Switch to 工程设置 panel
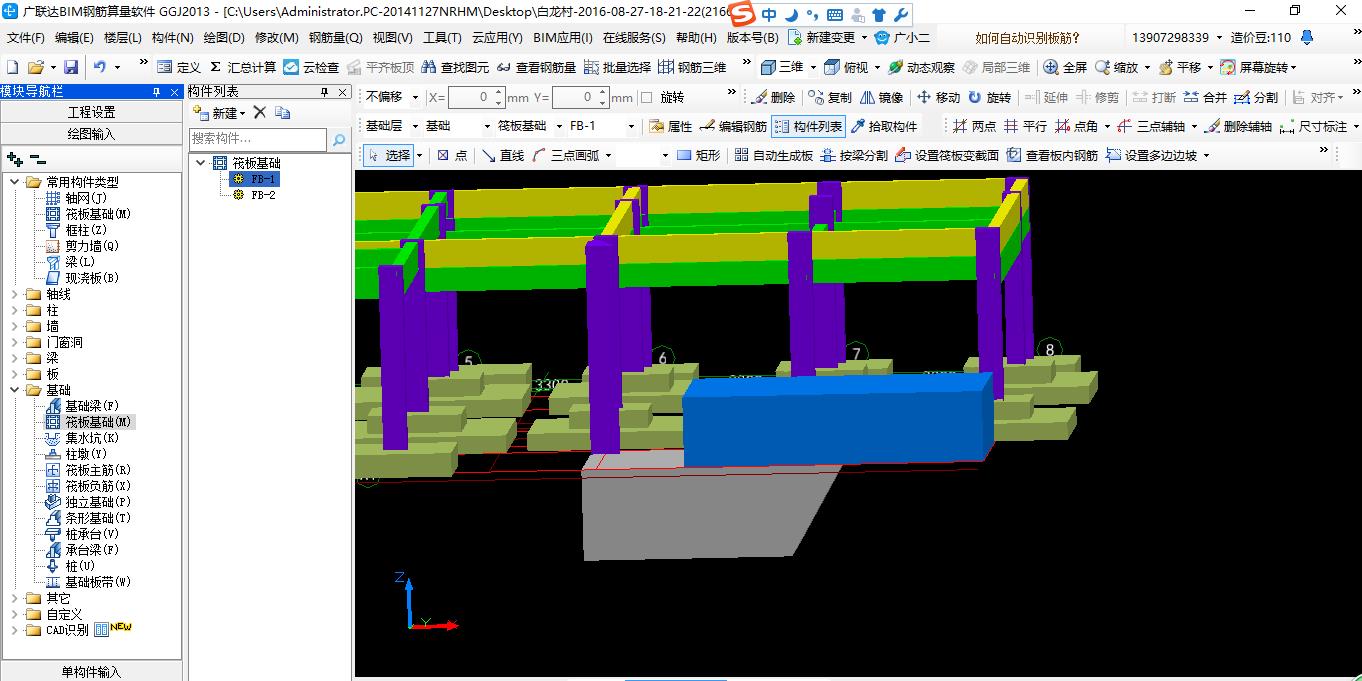1362x681 pixels. click(x=91, y=112)
